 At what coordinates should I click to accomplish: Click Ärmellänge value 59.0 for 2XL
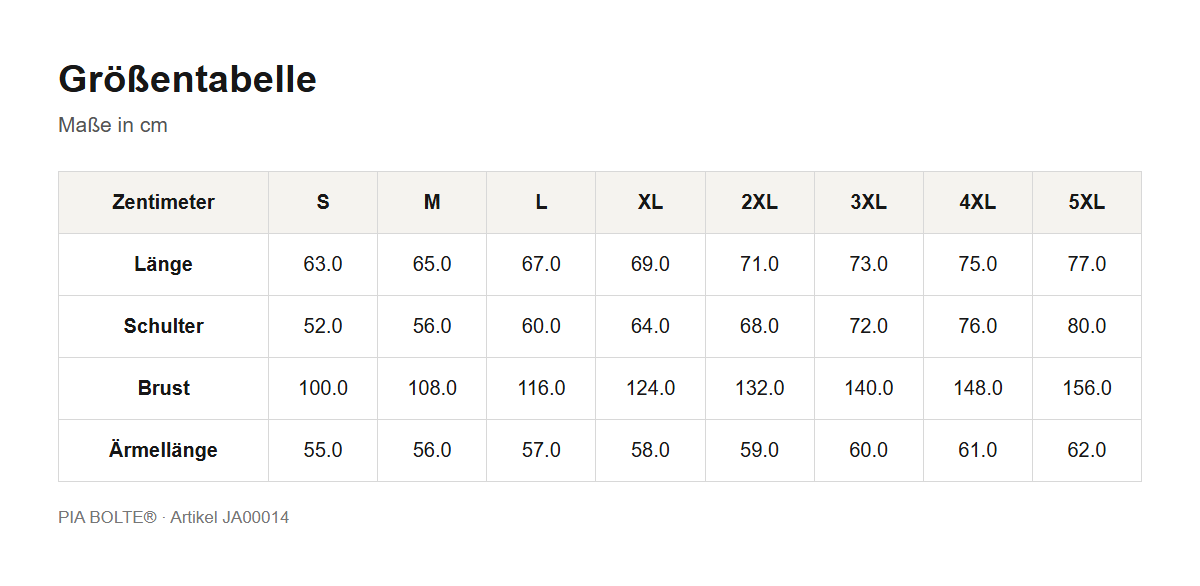click(x=760, y=450)
